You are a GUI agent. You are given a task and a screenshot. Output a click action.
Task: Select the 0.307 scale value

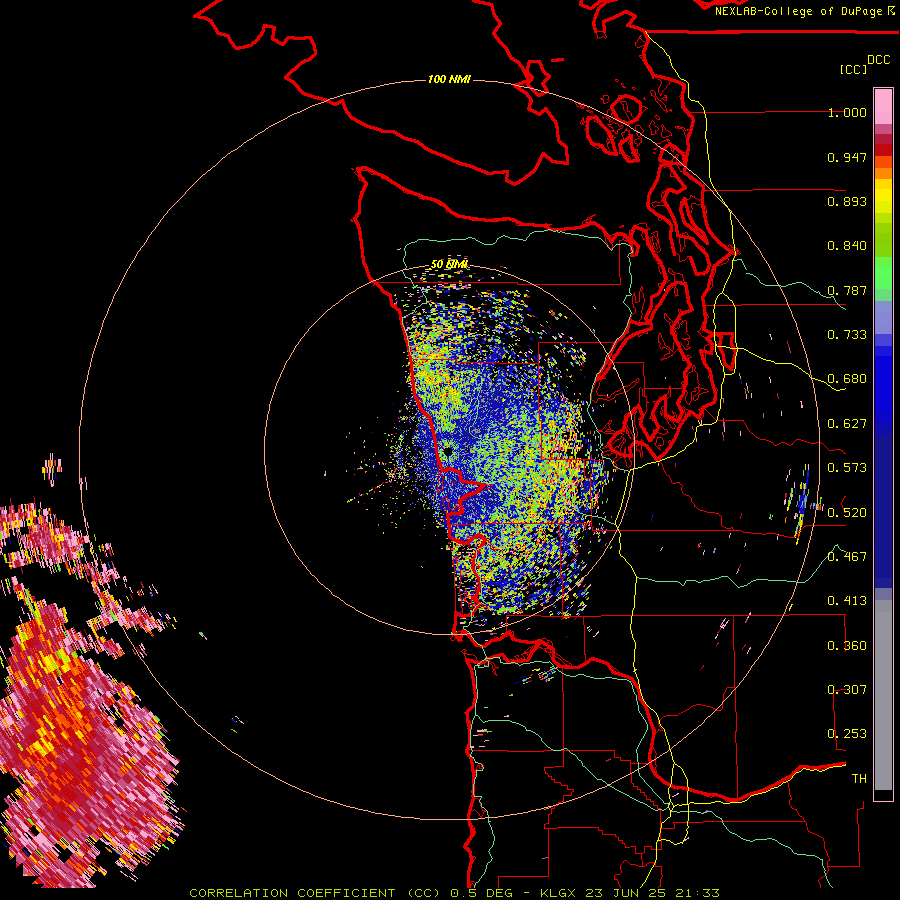click(847, 690)
